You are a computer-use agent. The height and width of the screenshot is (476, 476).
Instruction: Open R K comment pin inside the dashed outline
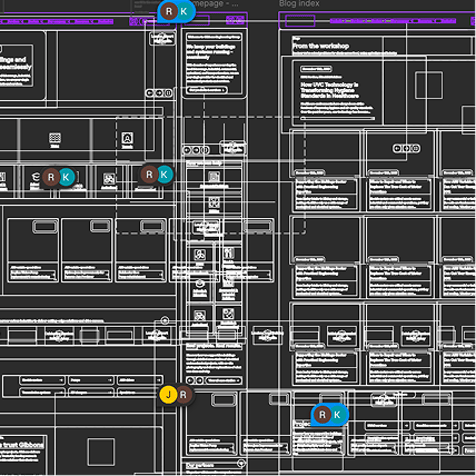tap(157, 174)
